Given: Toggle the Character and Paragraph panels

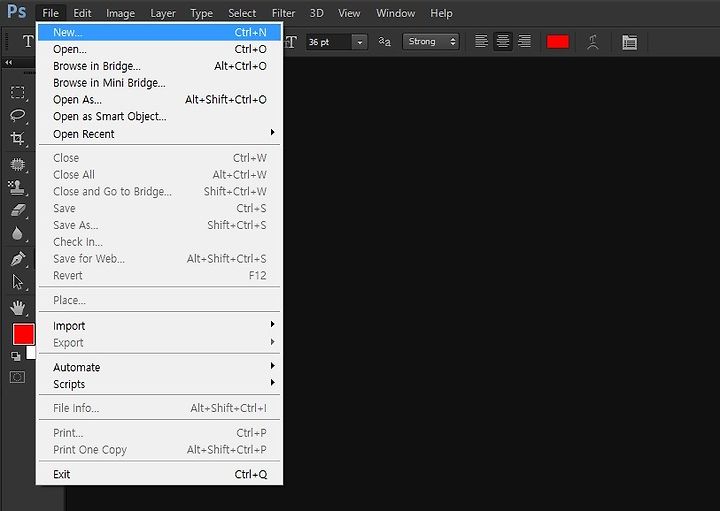Looking at the screenshot, I should [x=630, y=42].
